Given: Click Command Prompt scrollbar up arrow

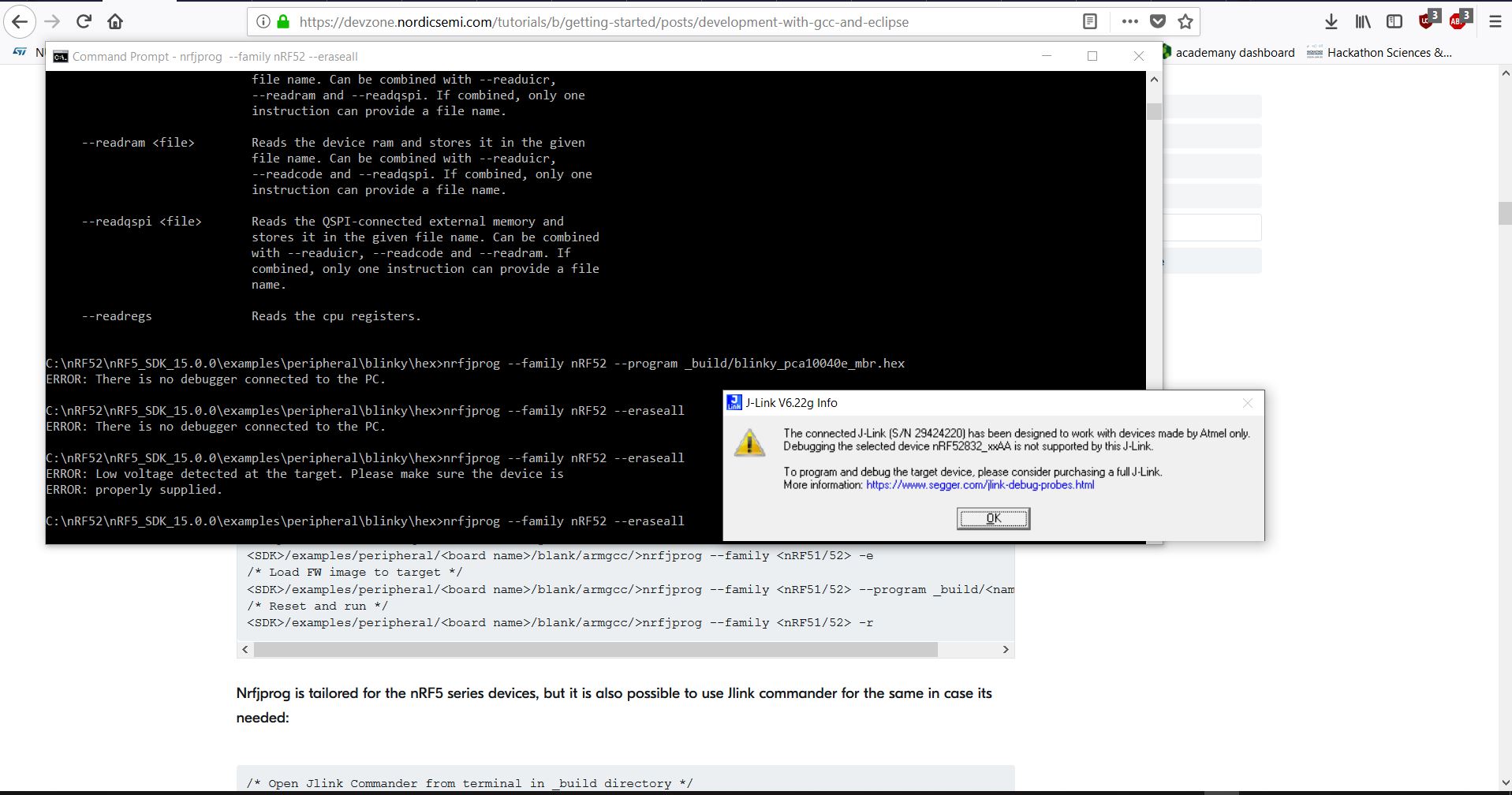Looking at the screenshot, I should click(x=1154, y=80).
